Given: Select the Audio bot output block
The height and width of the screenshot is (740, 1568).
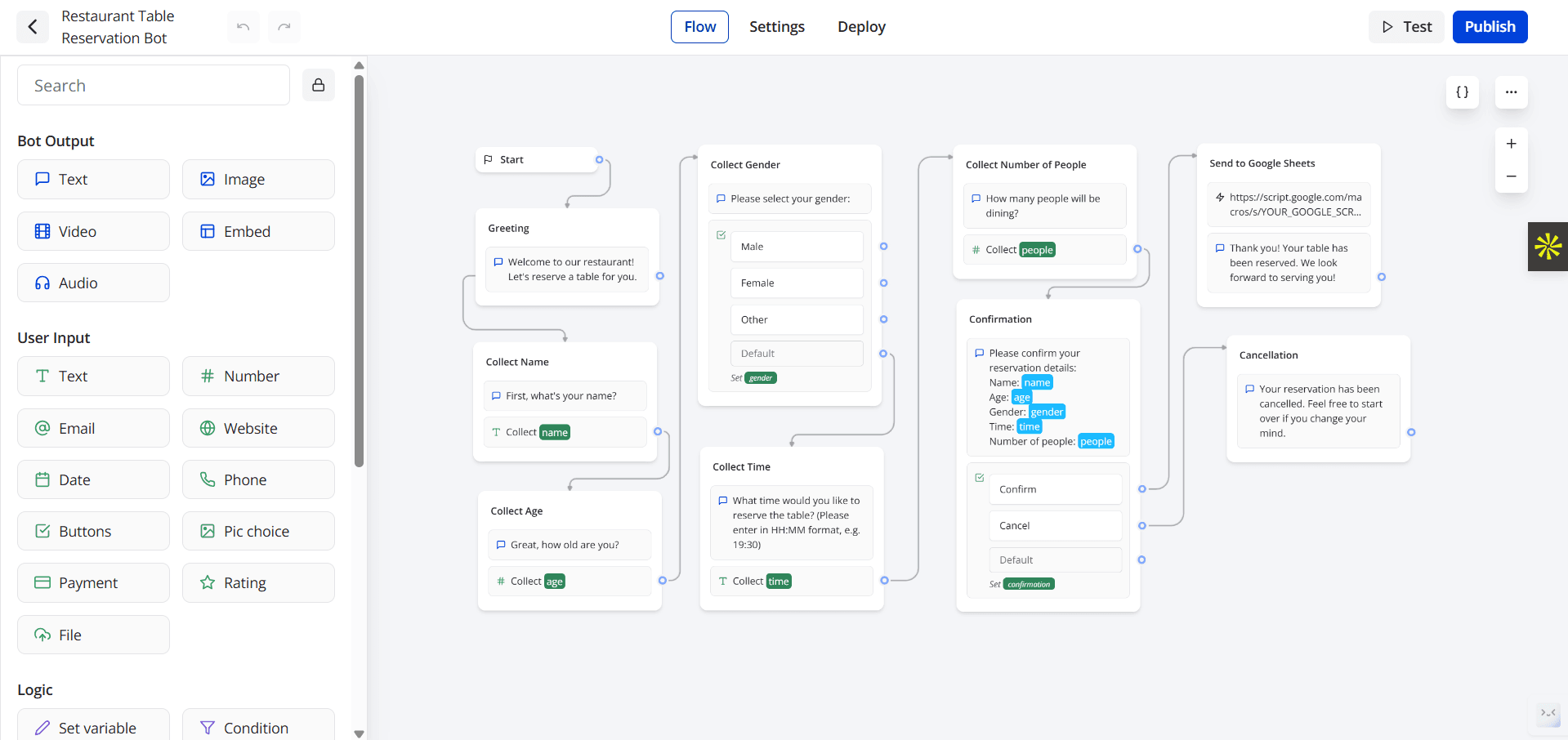Looking at the screenshot, I should 93,283.
